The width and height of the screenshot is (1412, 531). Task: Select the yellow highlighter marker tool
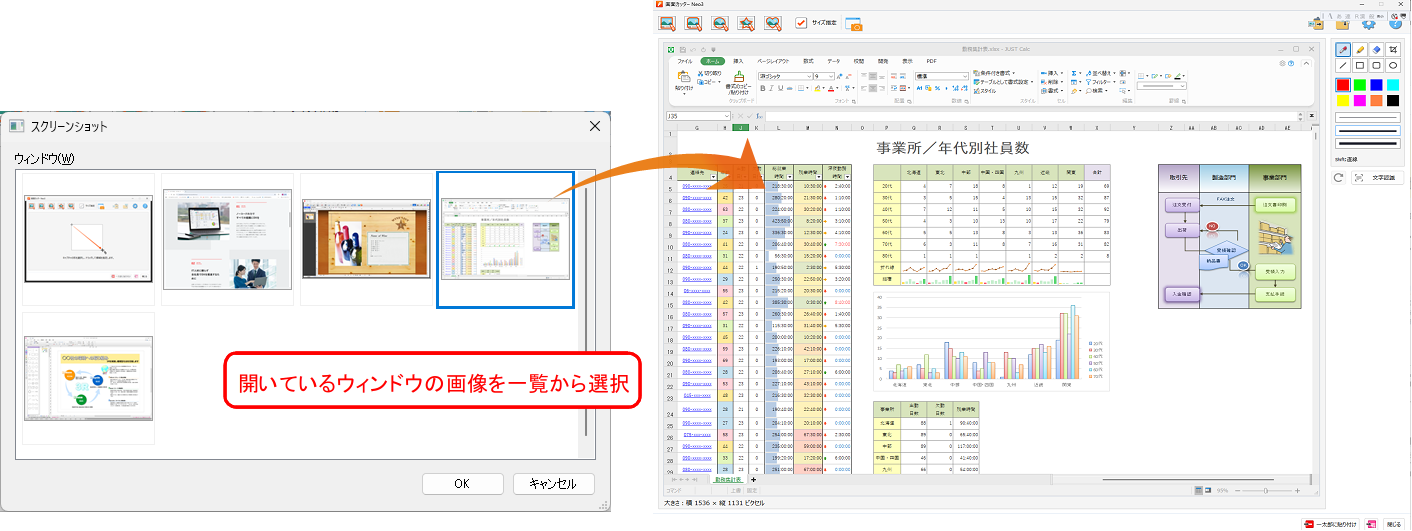(x=1360, y=49)
